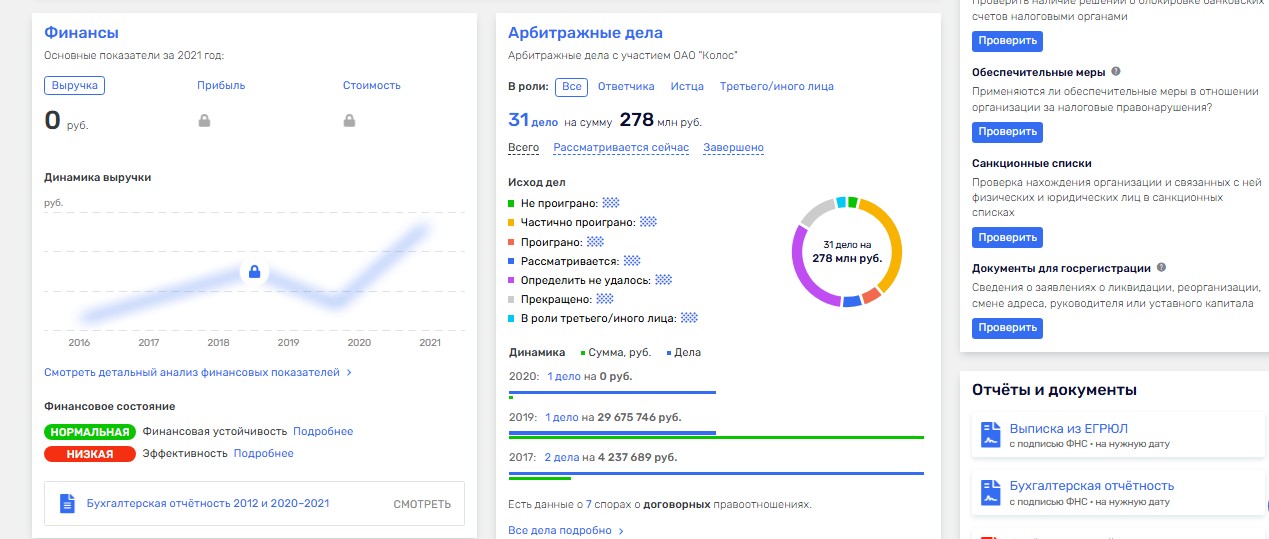Click the lock icon on revenue chart
Image resolution: width=1269 pixels, height=539 pixels.
pyautogui.click(x=254, y=272)
